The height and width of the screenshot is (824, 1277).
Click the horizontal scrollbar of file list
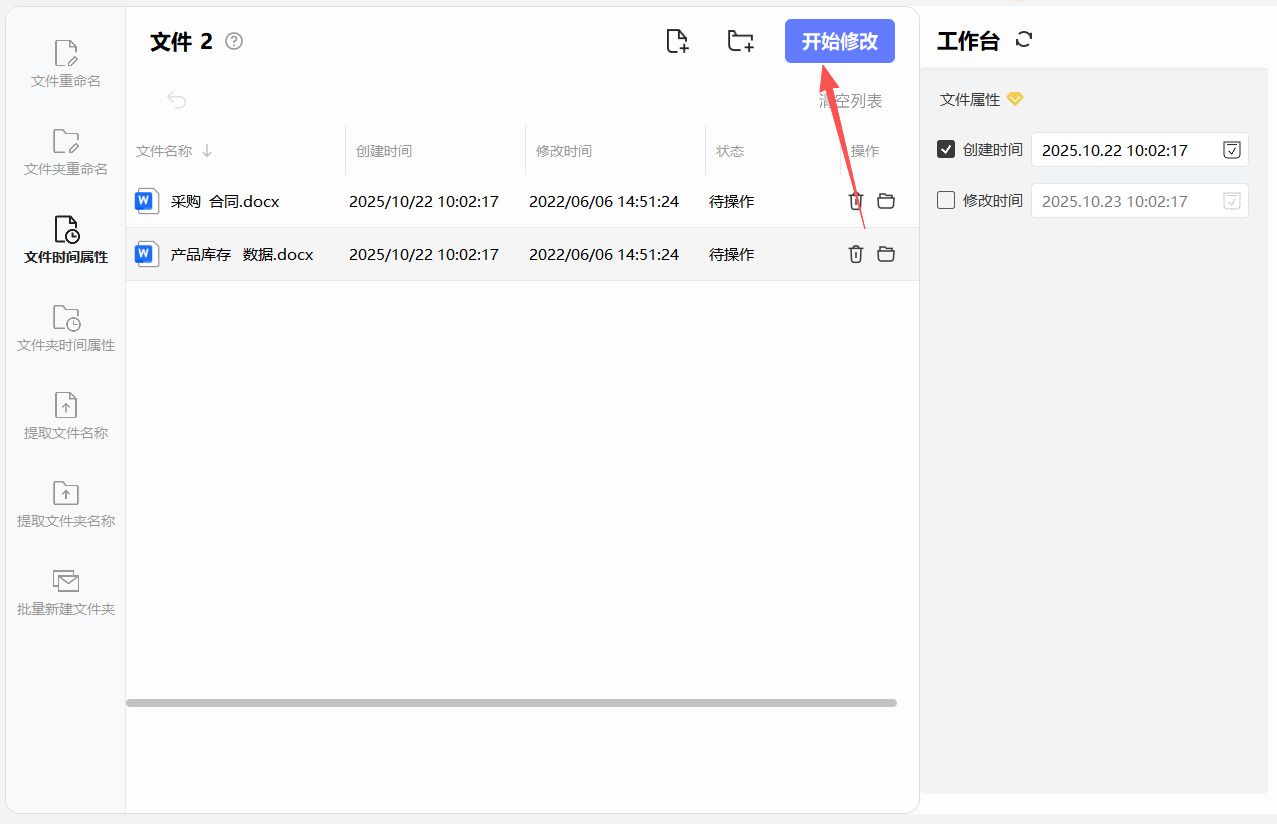pyautogui.click(x=511, y=703)
